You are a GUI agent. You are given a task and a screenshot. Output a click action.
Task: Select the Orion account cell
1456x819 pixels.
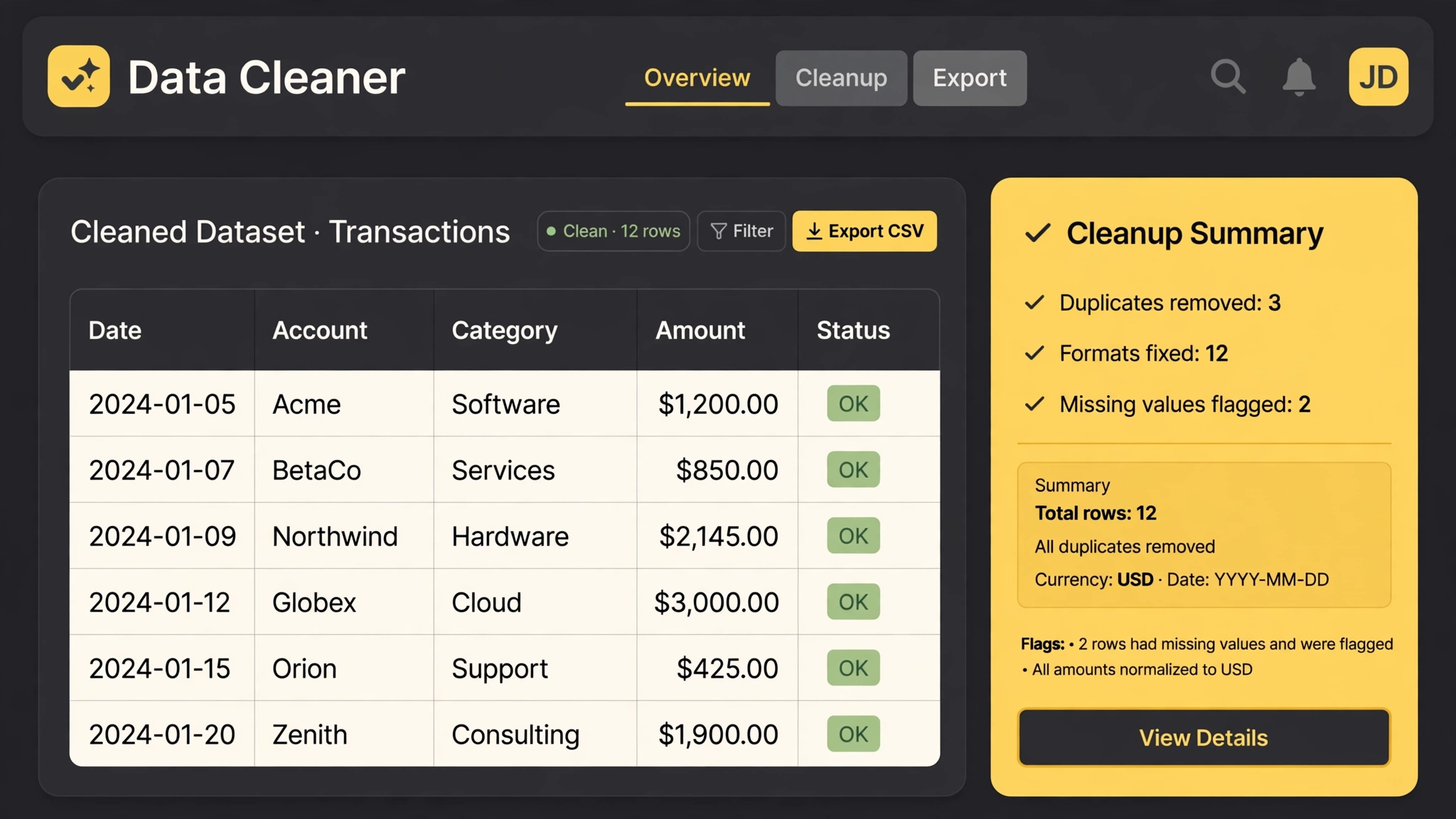[x=344, y=668]
